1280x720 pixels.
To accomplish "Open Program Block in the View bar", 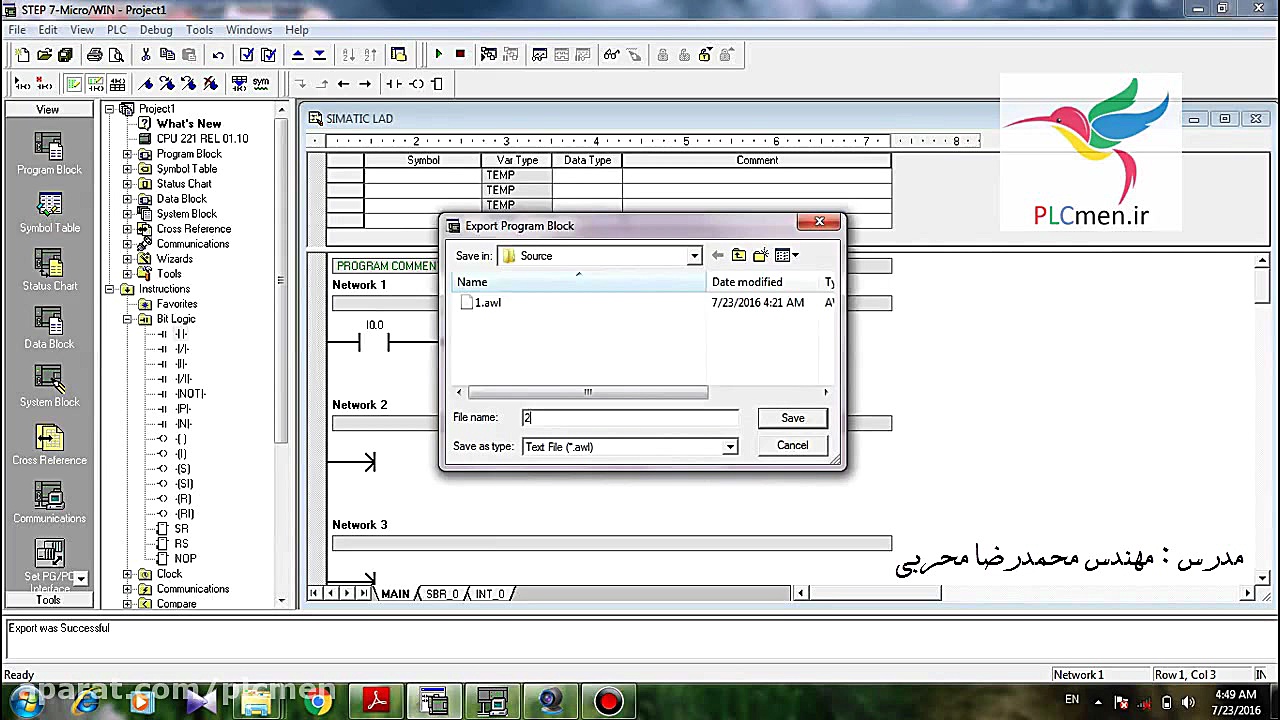I will tap(49, 153).
